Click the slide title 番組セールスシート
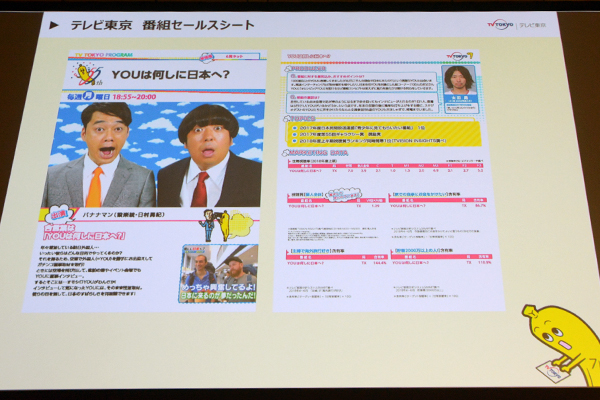This screenshot has height=400, width=600. pos(198,25)
